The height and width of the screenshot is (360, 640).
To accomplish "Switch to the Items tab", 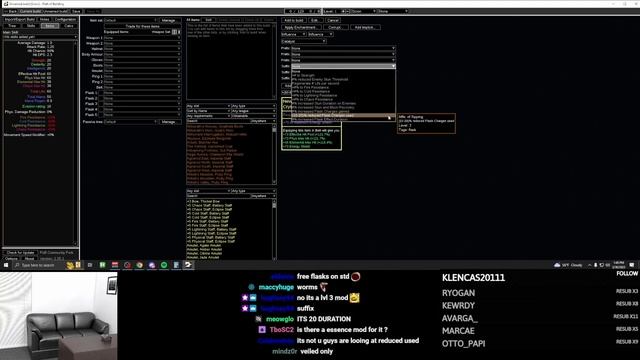I will click(x=50, y=26).
